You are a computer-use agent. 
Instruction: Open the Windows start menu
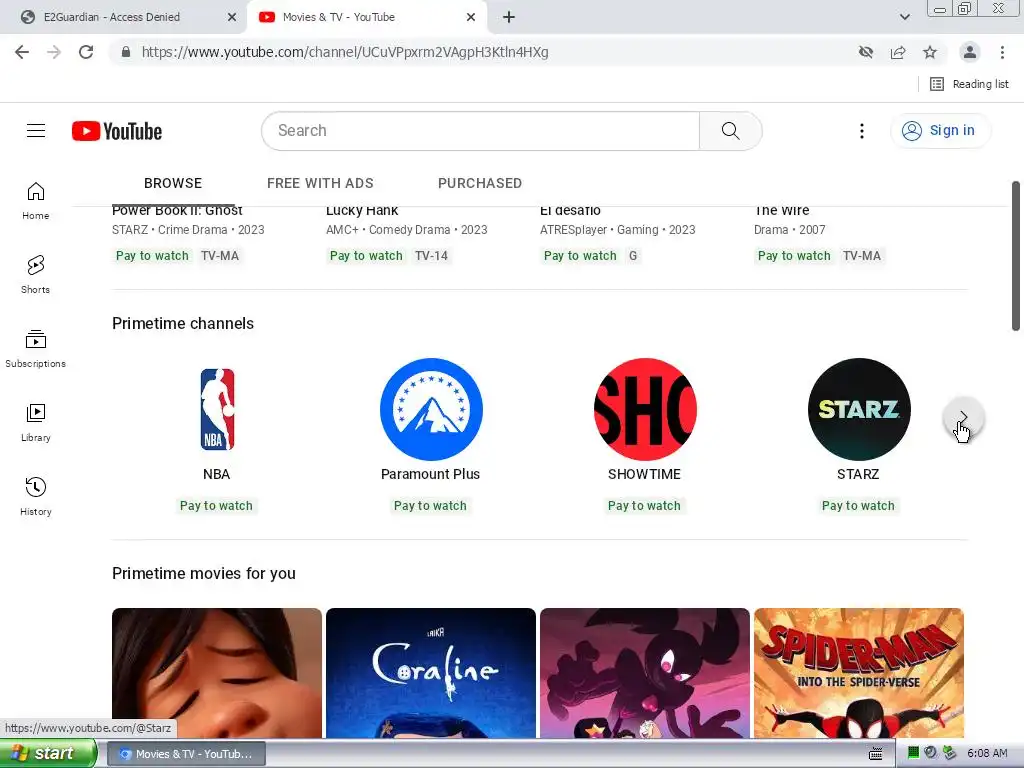click(x=48, y=754)
